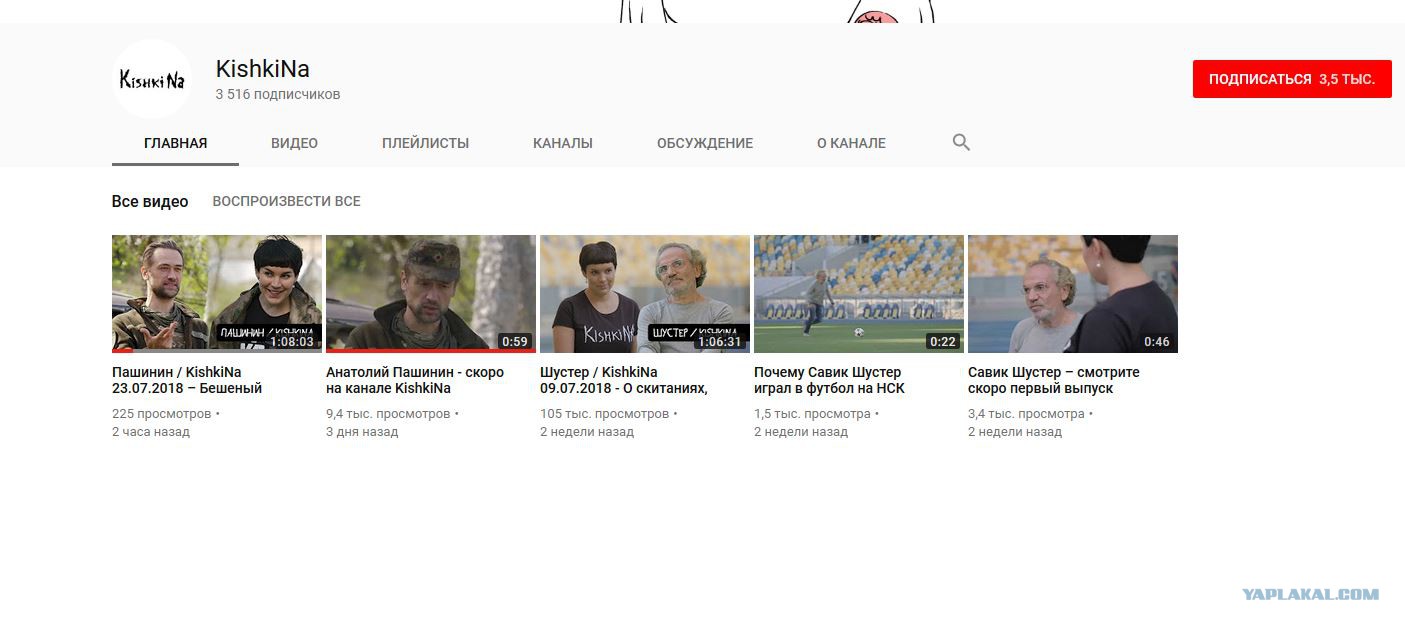Click the KishkiNa channel name

pos(263,69)
